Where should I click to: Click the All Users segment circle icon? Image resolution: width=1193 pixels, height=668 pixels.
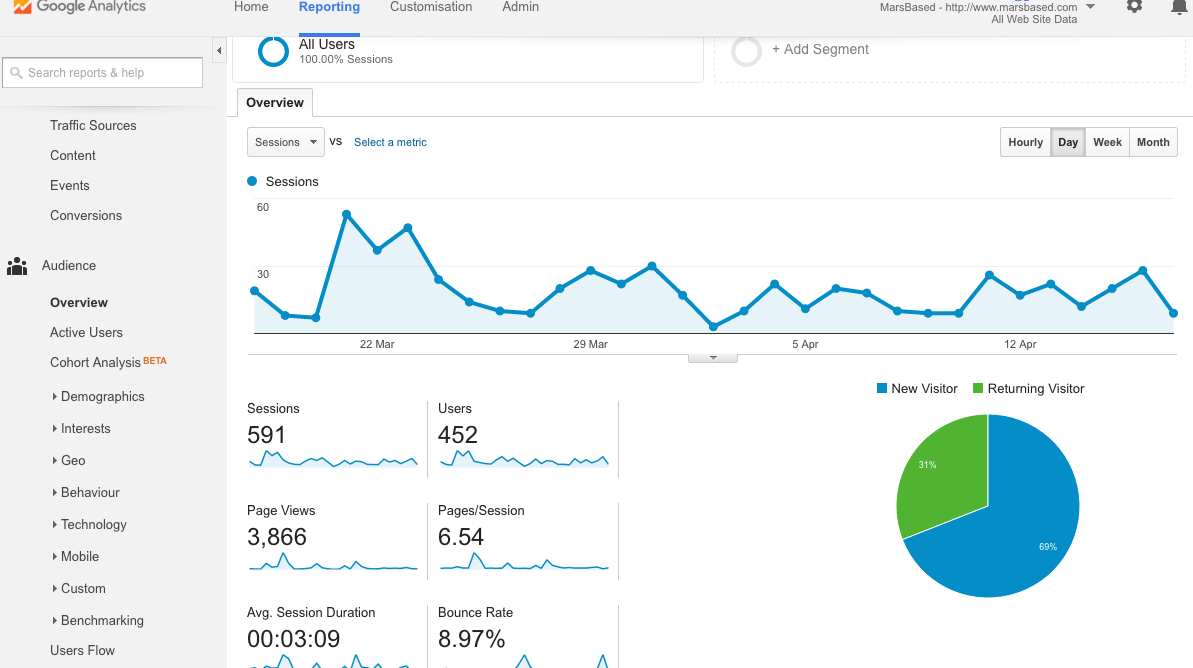click(273, 51)
